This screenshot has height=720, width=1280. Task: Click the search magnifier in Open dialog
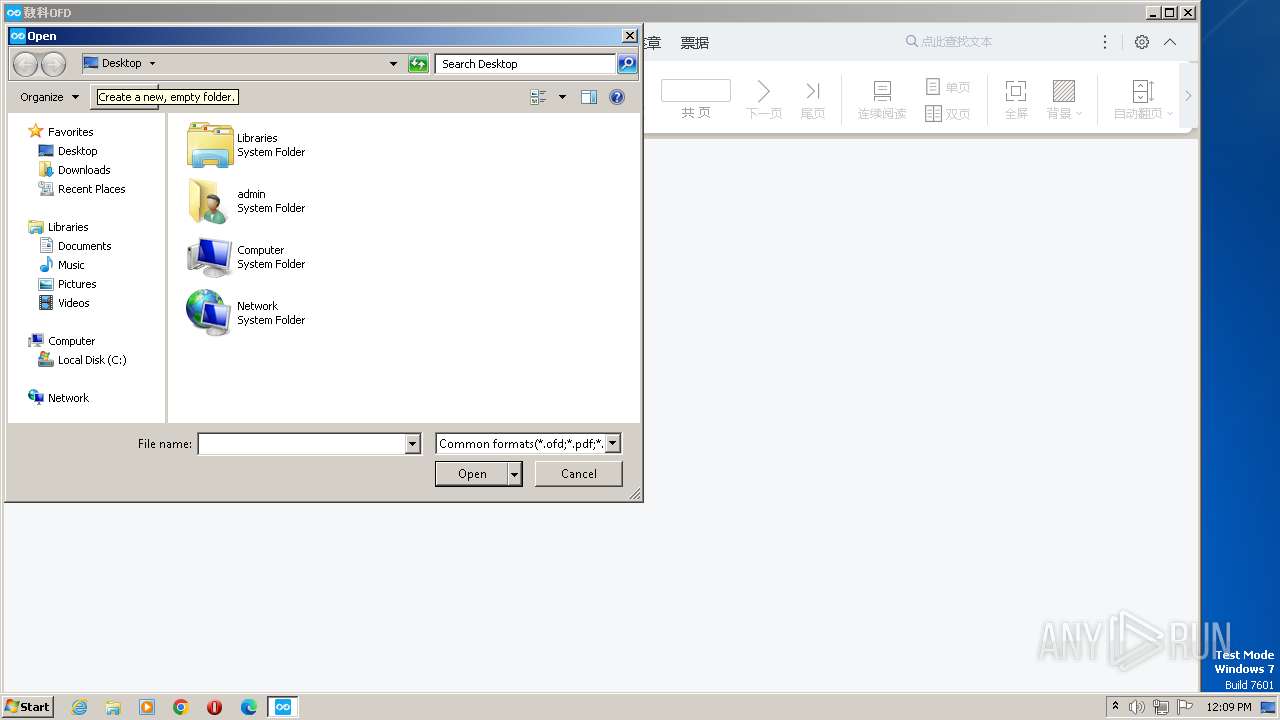[x=626, y=64]
